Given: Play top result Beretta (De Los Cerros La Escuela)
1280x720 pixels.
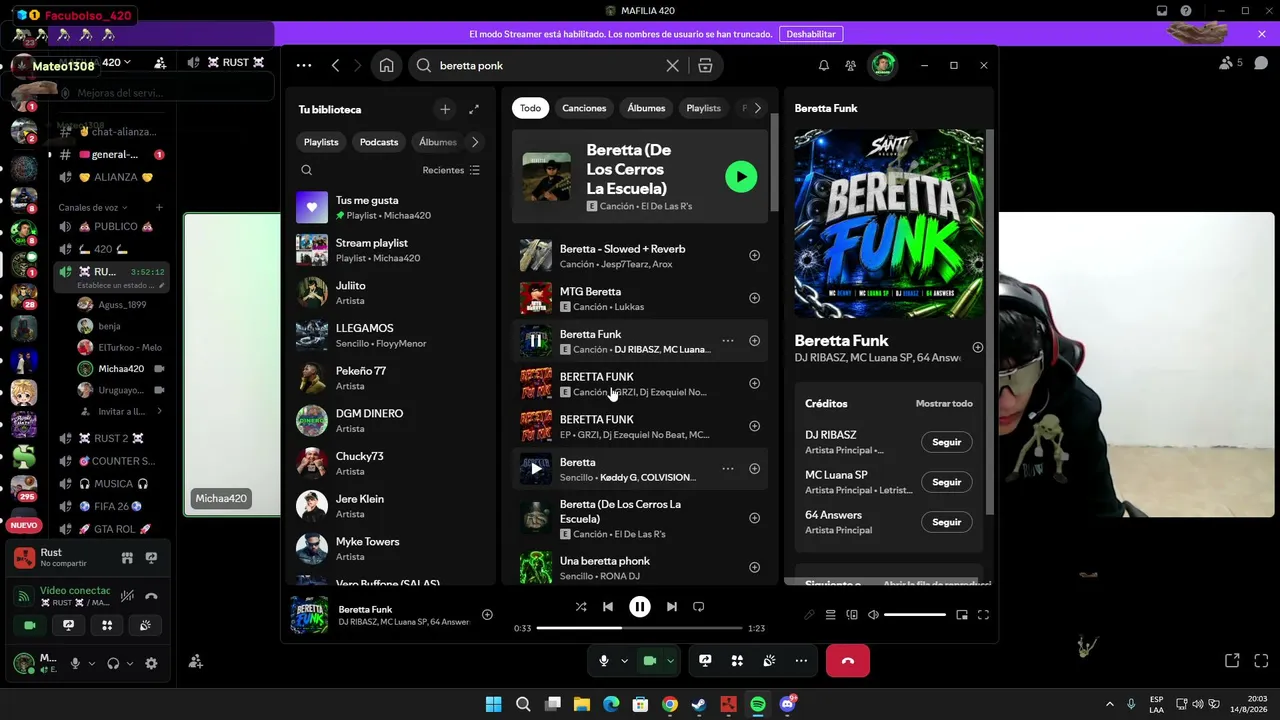Looking at the screenshot, I should [x=741, y=177].
